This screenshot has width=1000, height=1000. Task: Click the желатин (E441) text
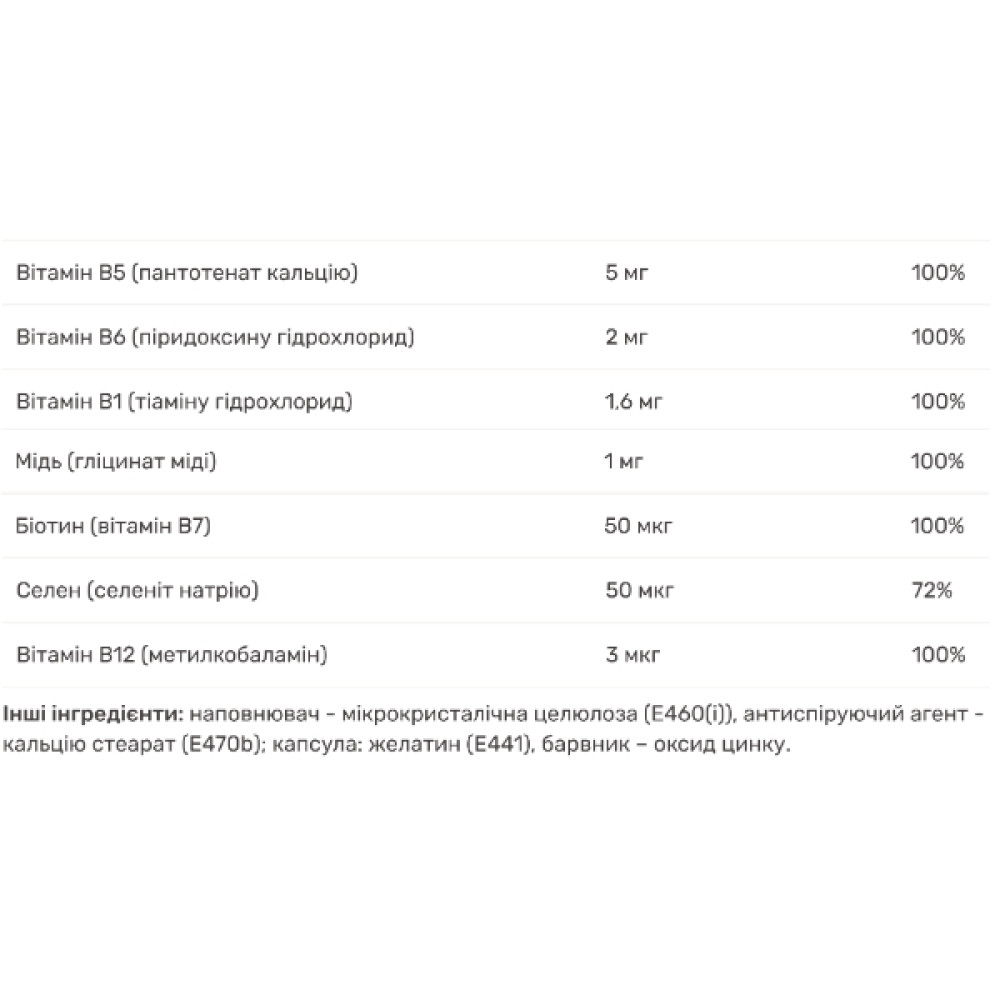[x=450, y=745]
